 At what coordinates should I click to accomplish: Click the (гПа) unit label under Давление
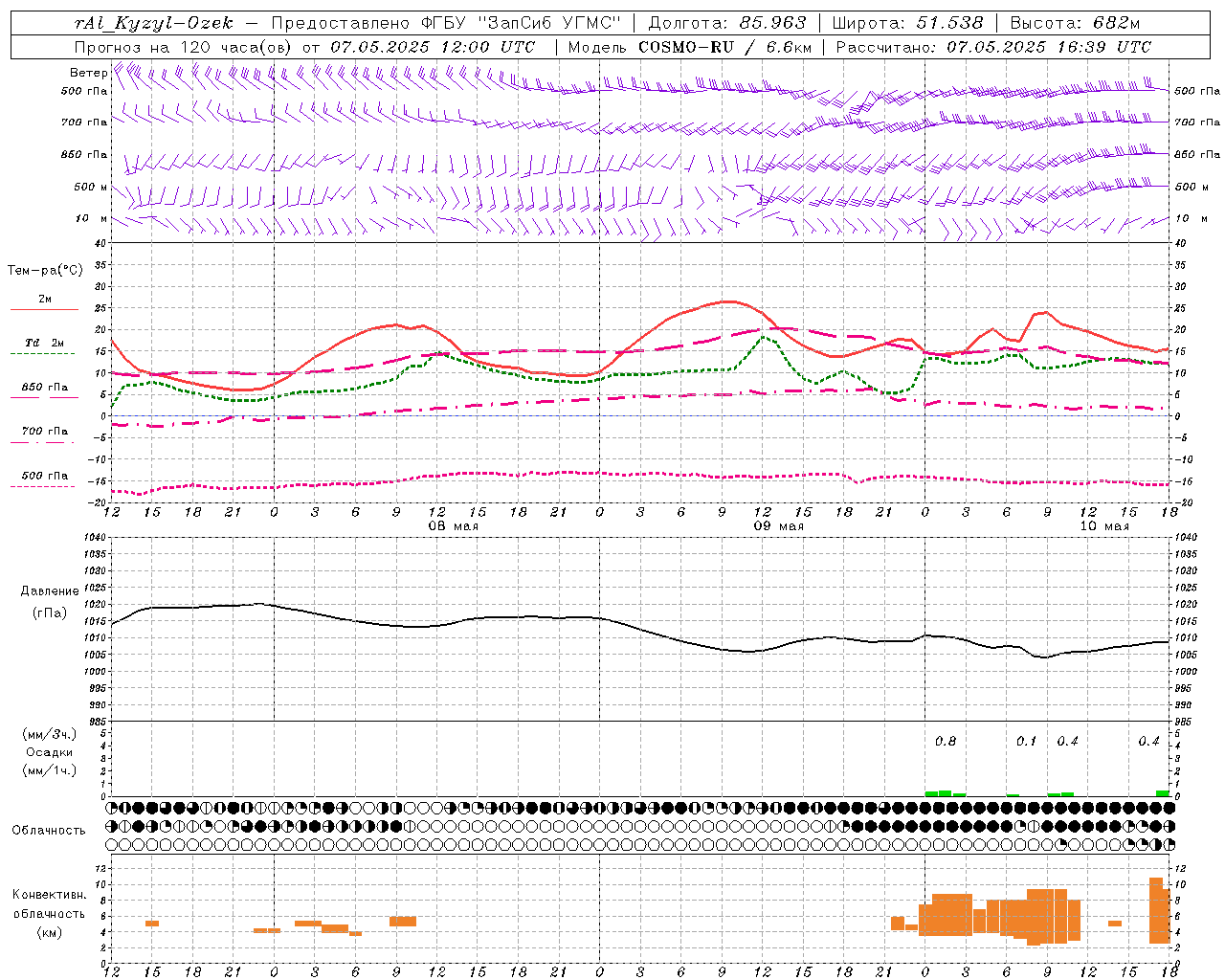tap(50, 613)
